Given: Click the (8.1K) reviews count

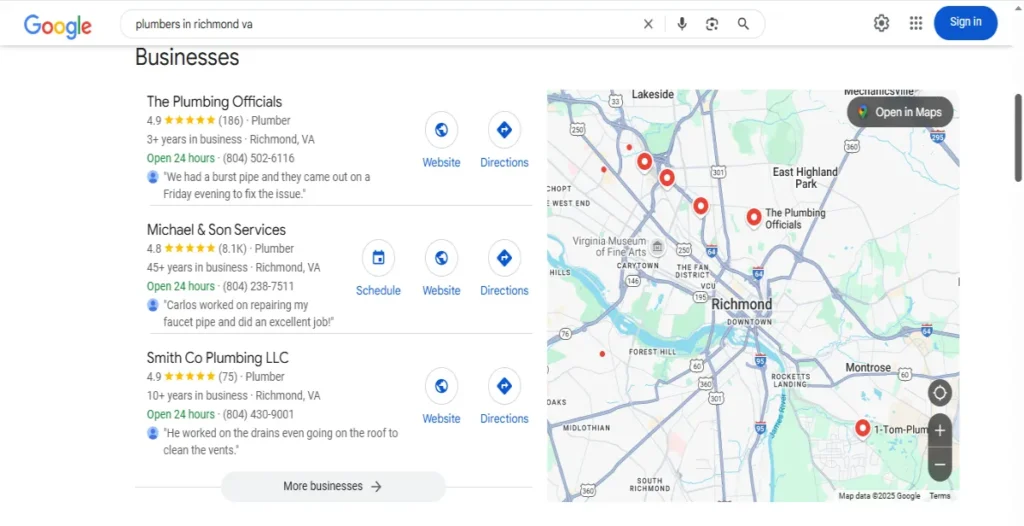Looking at the screenshot, I should tap(232, 248).
